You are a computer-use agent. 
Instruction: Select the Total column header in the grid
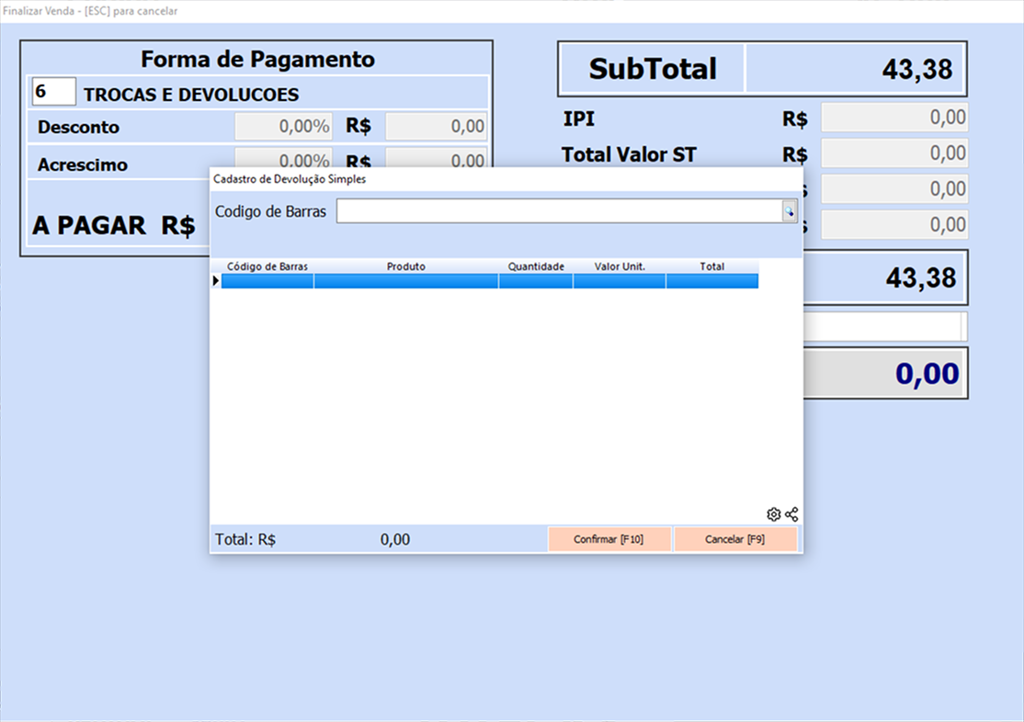pos(712,267)
